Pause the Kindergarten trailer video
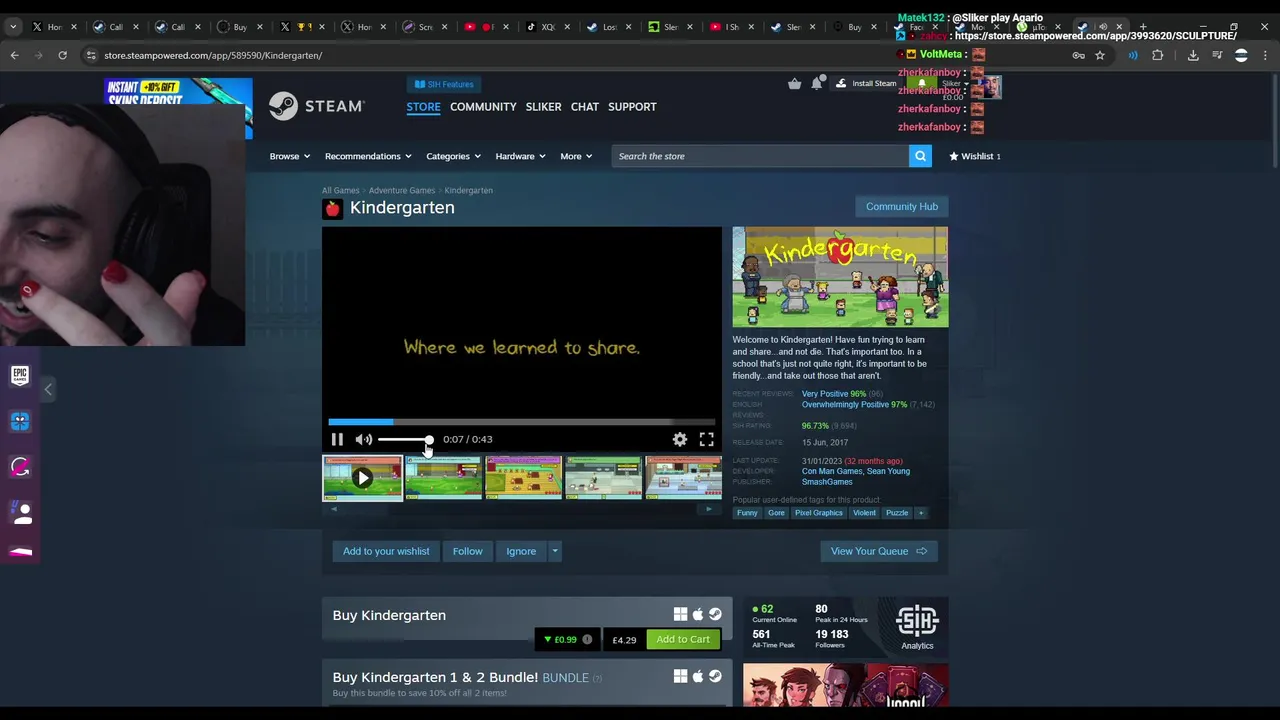Viewport: 1280px width, 720px height. pyautogui.click(x=337, y=439)
